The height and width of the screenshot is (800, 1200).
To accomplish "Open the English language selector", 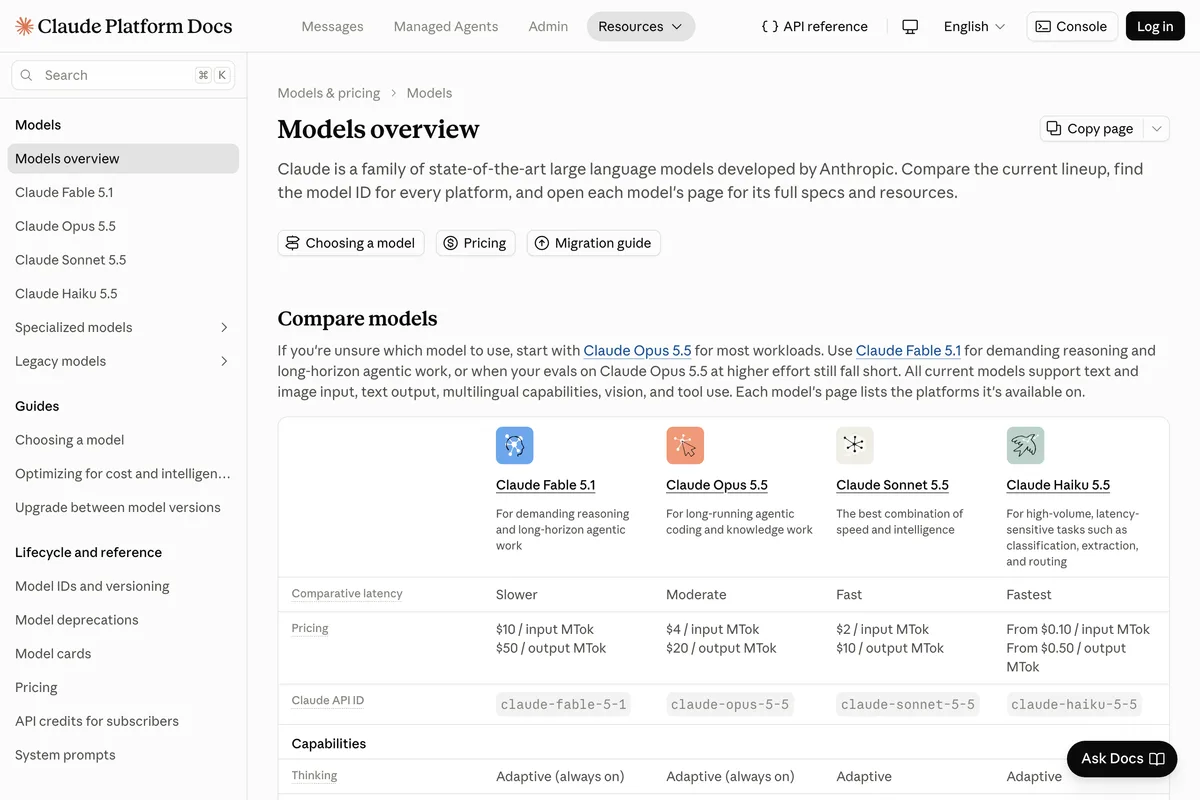I will [975, 27].
